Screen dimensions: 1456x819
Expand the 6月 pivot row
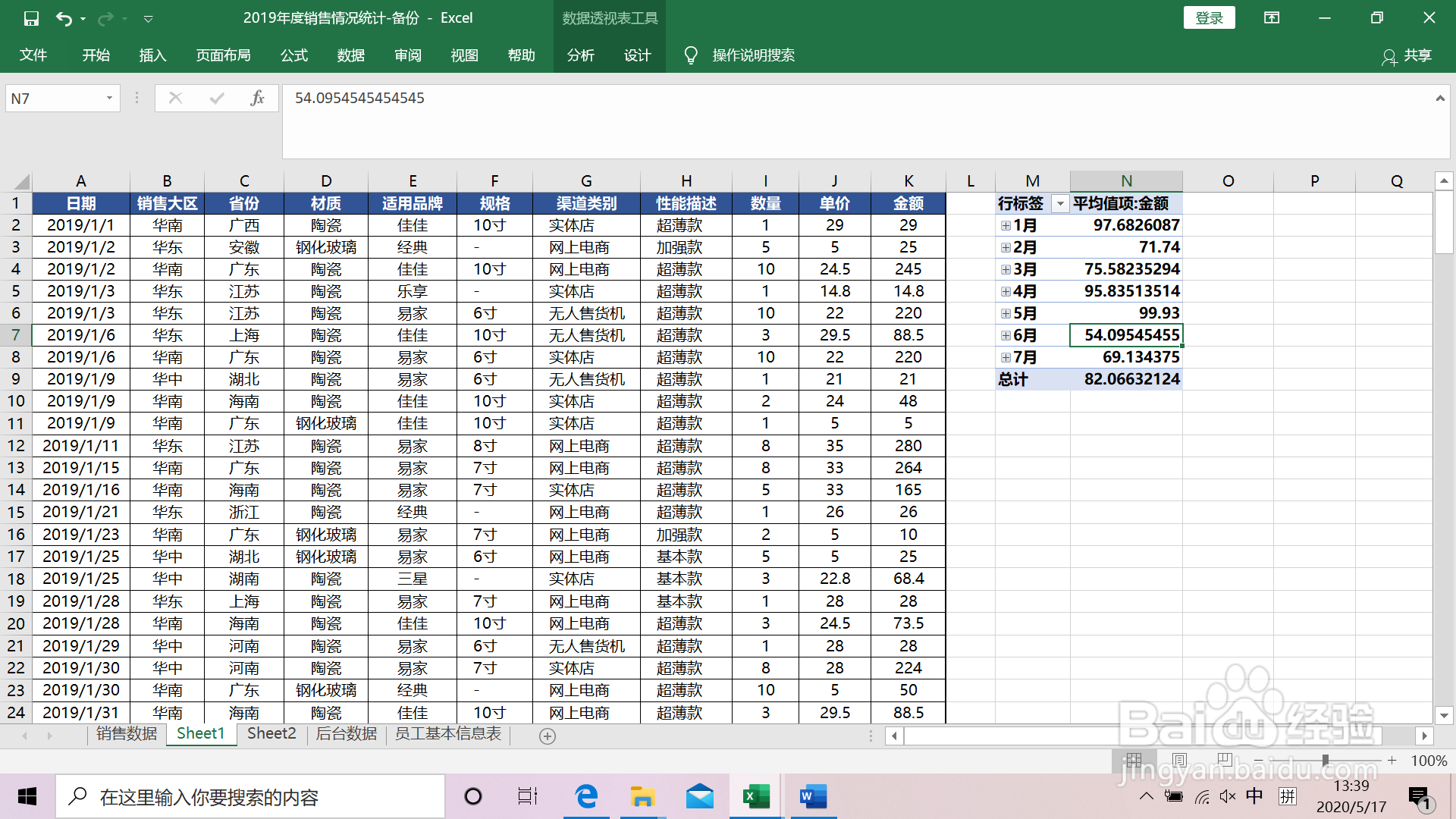pyautogui.click(x=1006, y=336)
